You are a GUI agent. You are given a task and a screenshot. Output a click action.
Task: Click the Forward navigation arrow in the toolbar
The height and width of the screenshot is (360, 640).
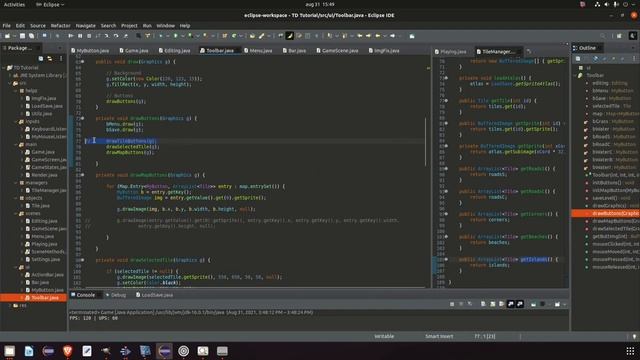coord(393,36)
